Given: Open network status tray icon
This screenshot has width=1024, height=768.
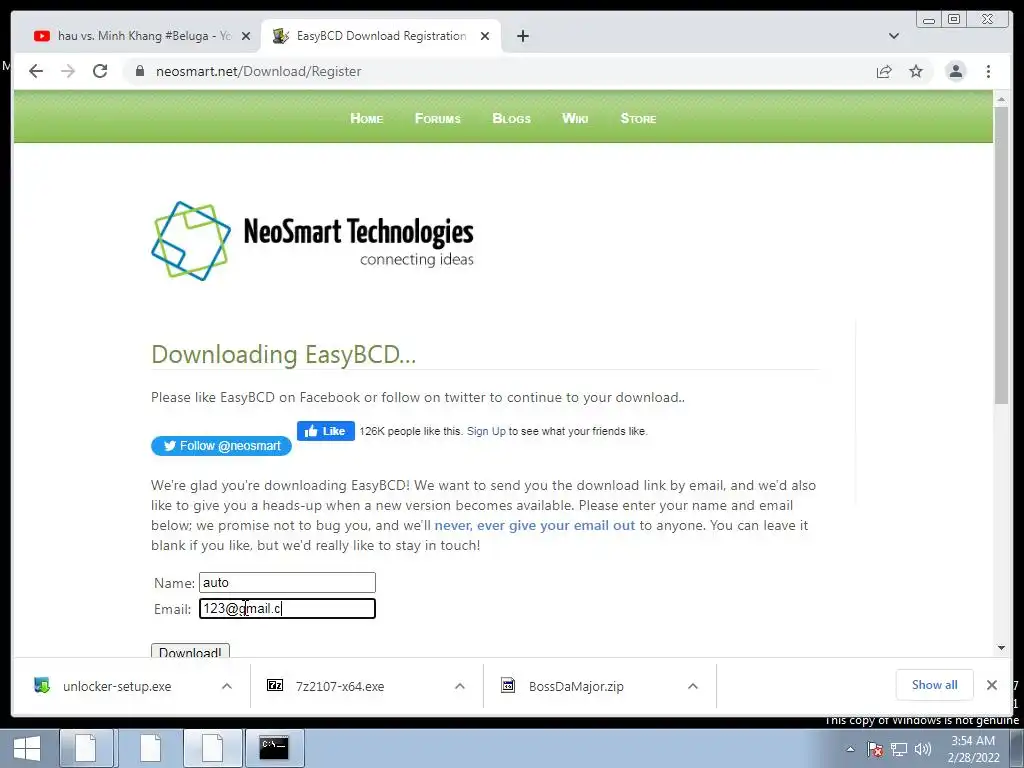Looking at the screenshot, I should click(x=899, y=749).
